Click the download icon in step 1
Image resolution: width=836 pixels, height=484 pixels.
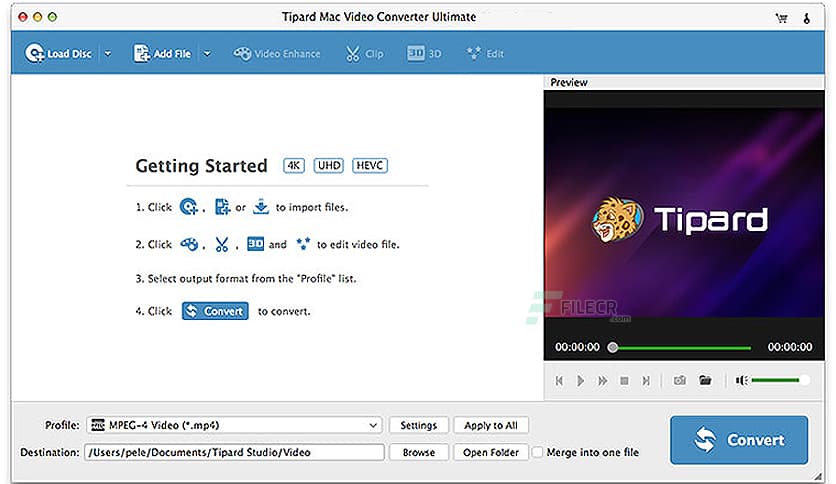coord(261,206)
